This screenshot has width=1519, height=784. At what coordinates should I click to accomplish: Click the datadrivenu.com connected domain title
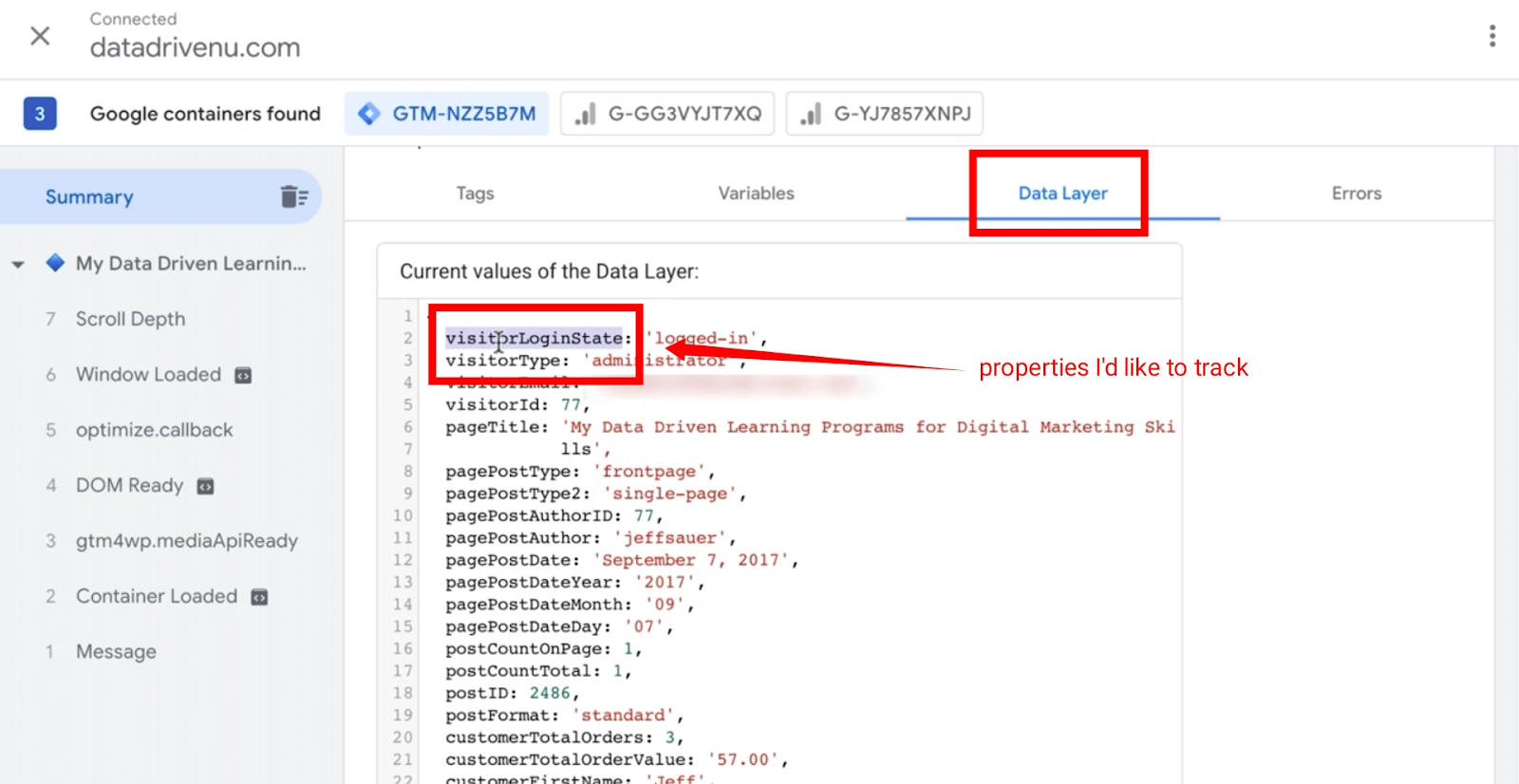tap(195, 47)
